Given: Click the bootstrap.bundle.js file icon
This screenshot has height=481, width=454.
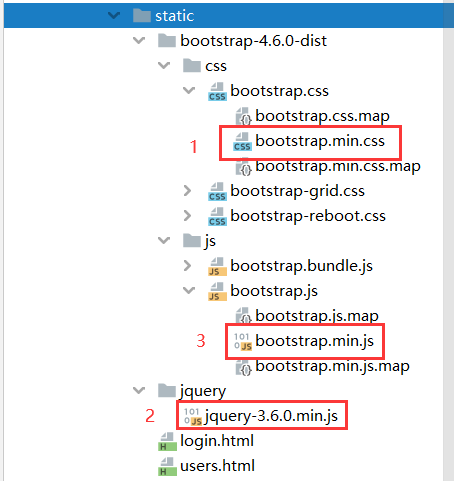Looking at the screenshot, I should point(217,266).
